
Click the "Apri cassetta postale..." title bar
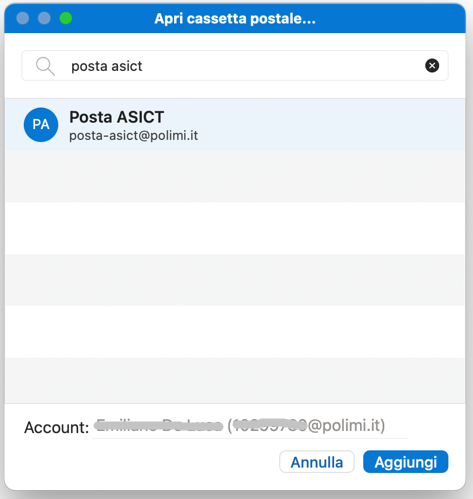[x=235, y=18]
